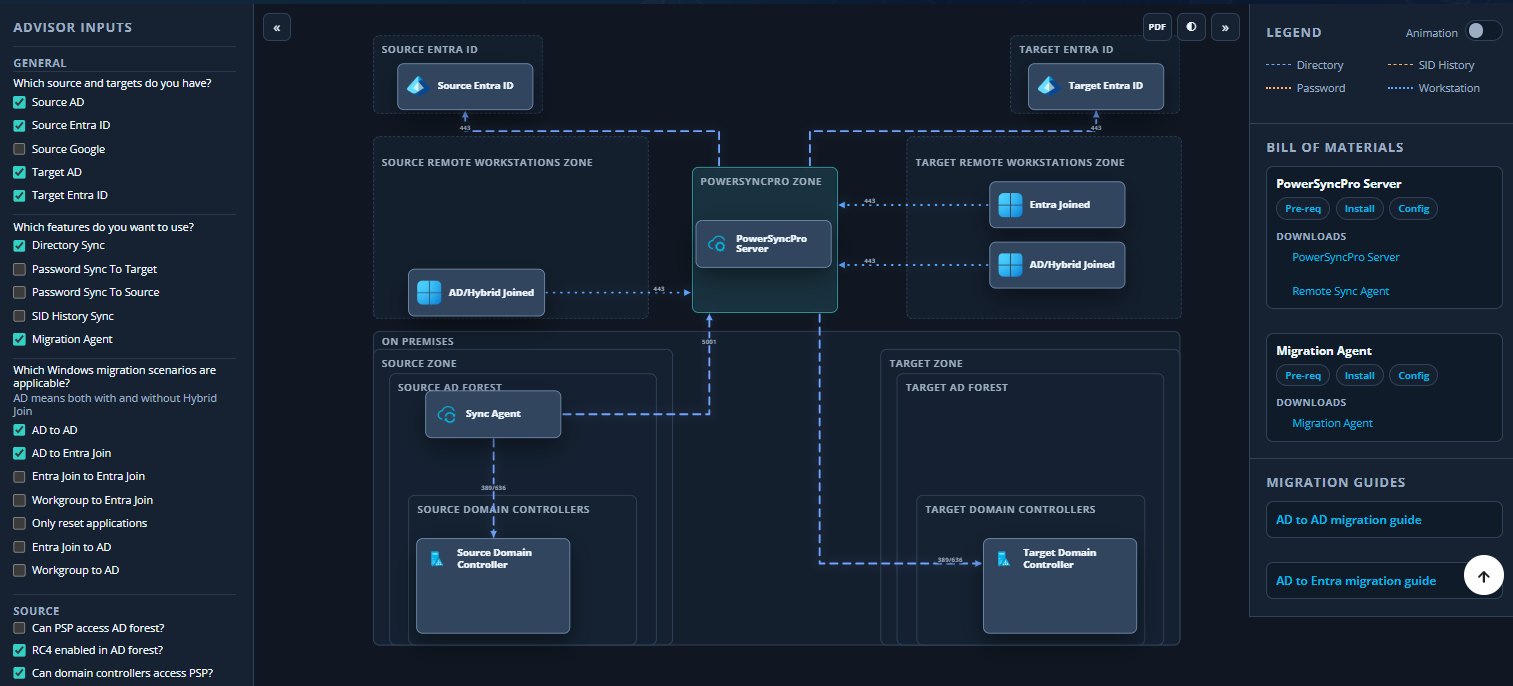Select Target Domain Controller node label
Screen dimensions: 1513x686
[1059, 559]
